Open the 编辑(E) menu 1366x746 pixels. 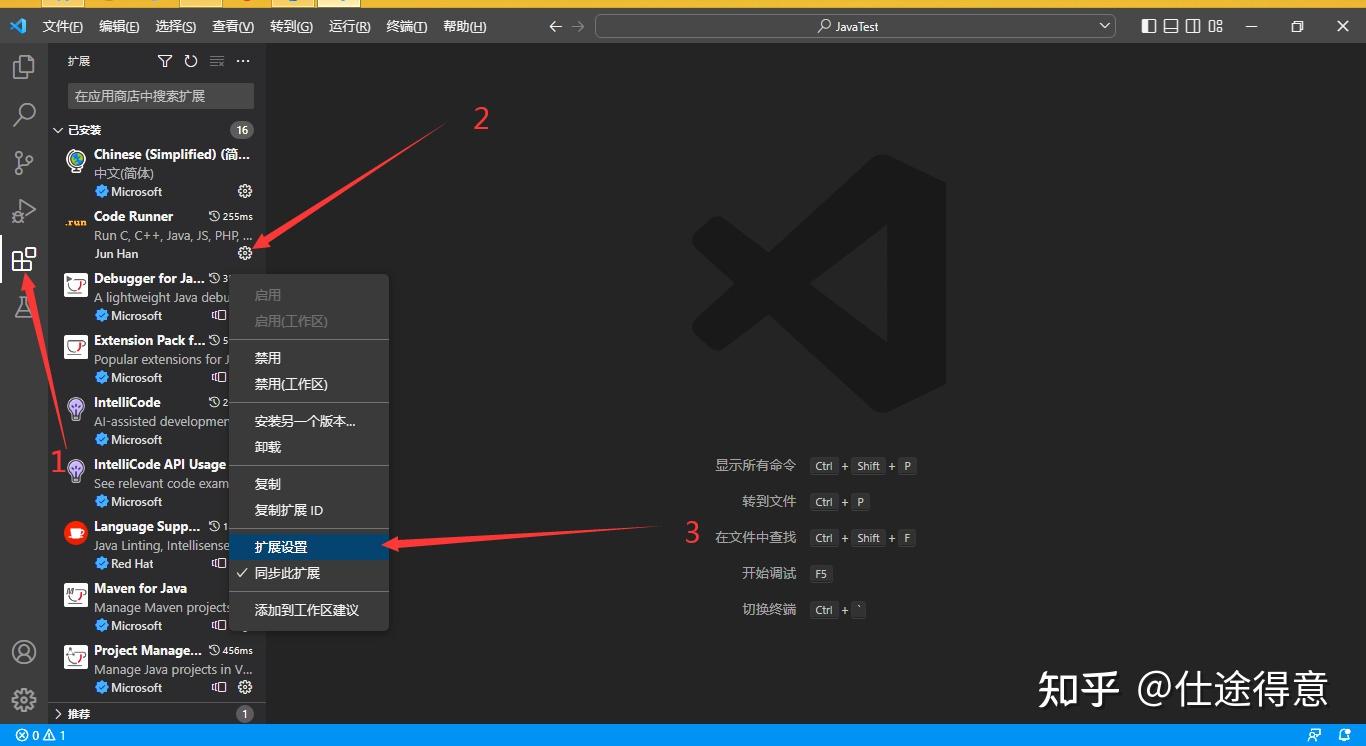(x=120, y=27)
